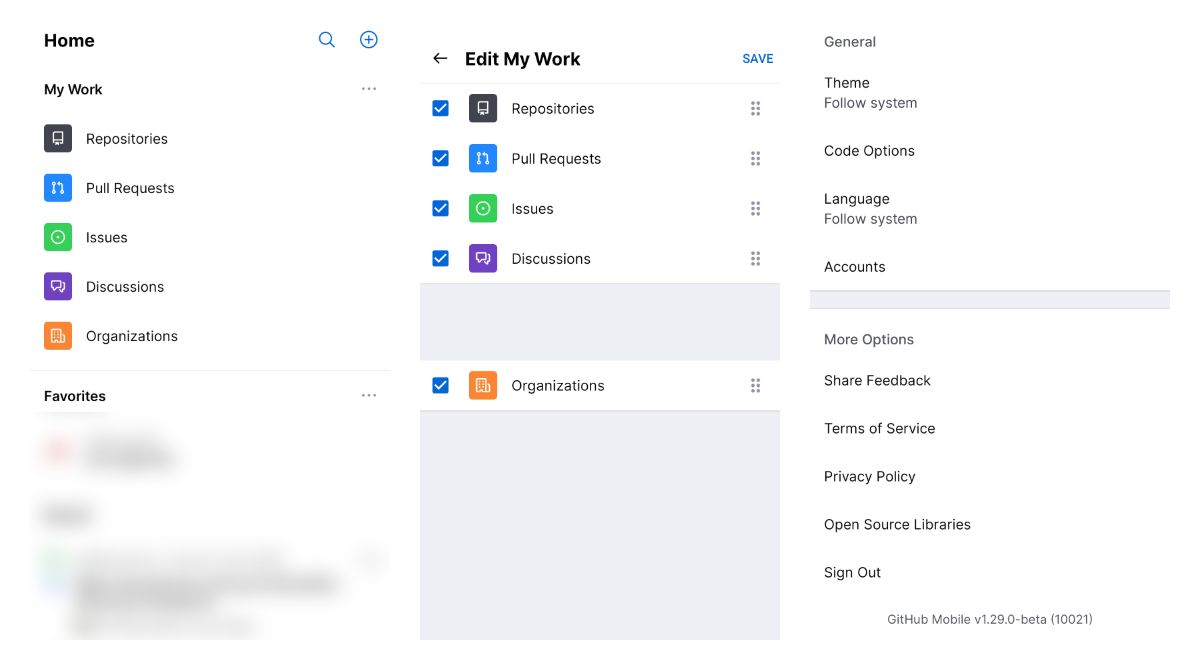The image size is (1200, 670).
Task: Open Repositories icon in Home list
Action: coord(58,138)
